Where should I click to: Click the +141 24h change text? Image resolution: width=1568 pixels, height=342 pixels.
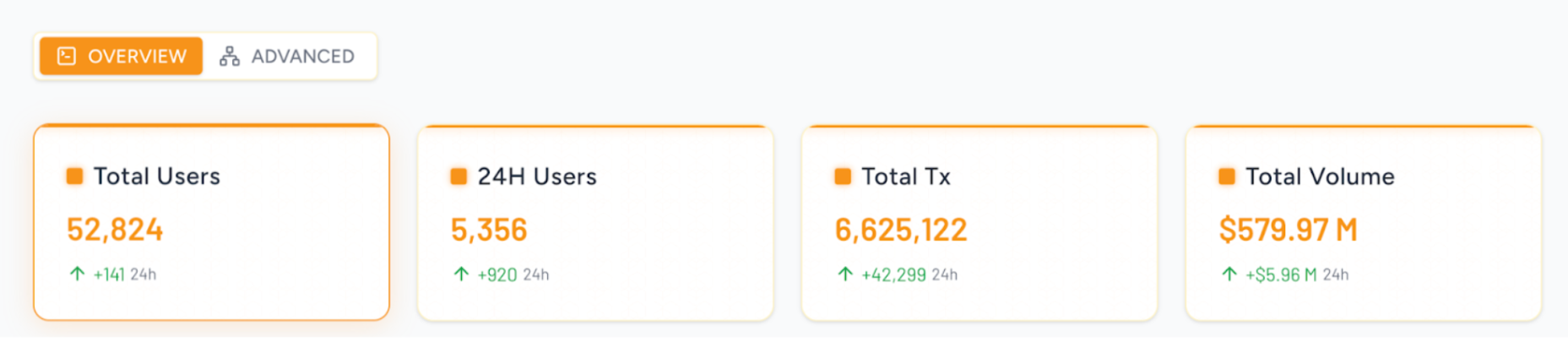124,274
